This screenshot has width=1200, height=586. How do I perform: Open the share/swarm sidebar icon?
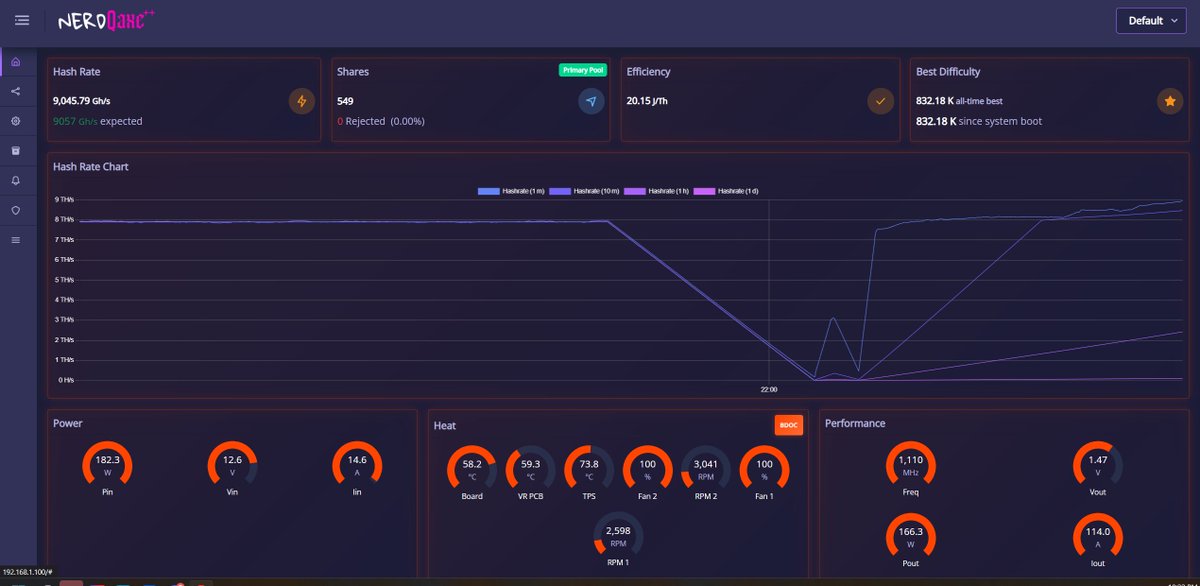click(15, 91)
